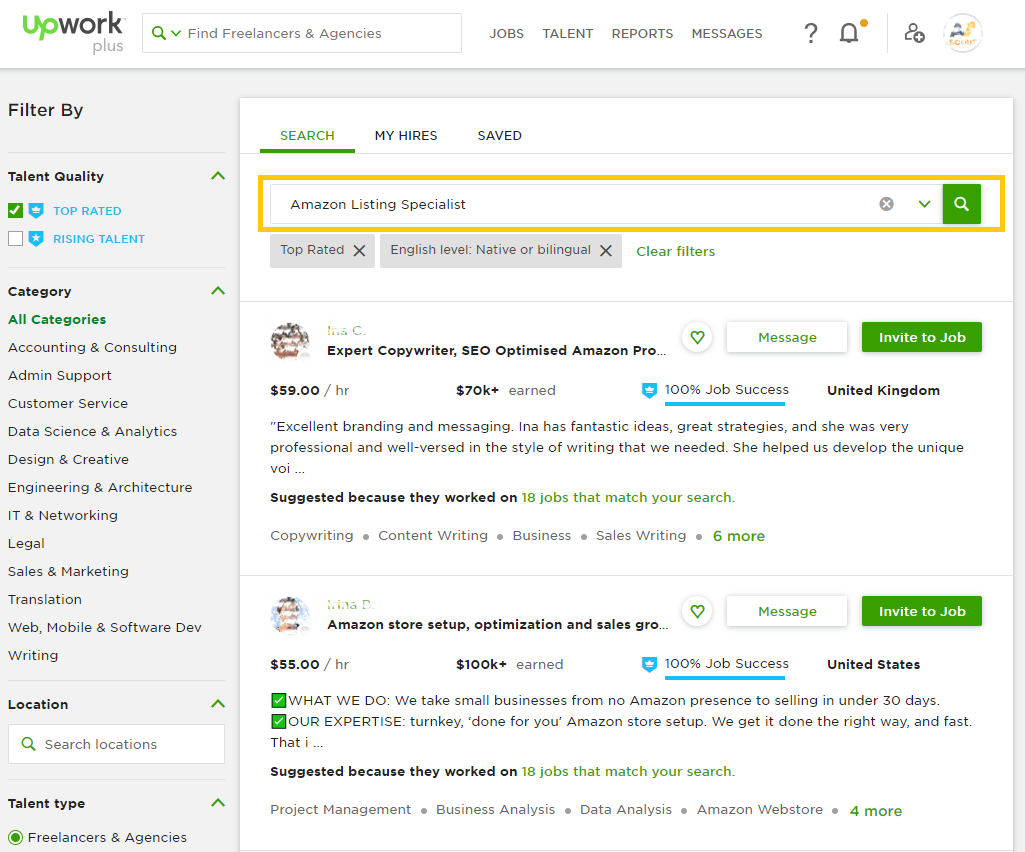Image resolution: width=1025 pixels, height=852 pixels.
Task: Open the help question mark icon
Action: [811, 33]
